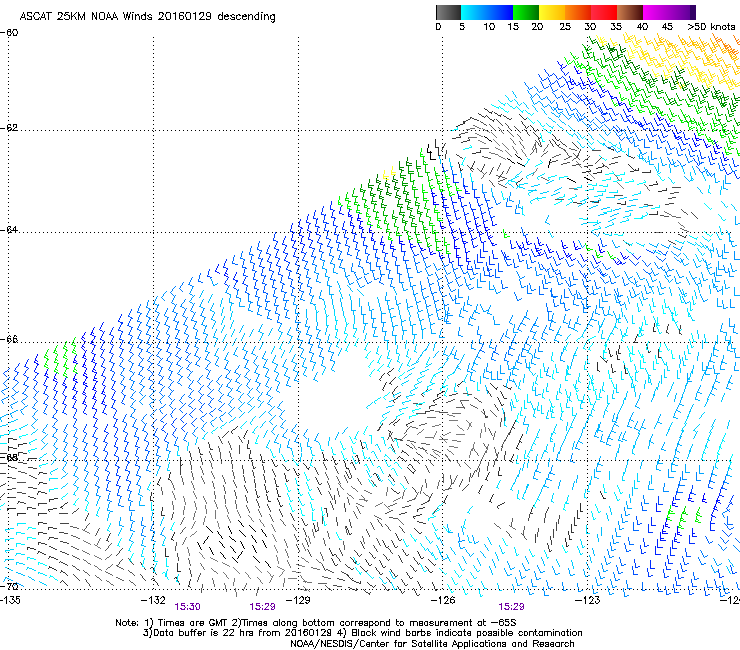Screen dimensions: 740x650
Task: Click the '5' label under the color scale
Action: pos(462,26)
